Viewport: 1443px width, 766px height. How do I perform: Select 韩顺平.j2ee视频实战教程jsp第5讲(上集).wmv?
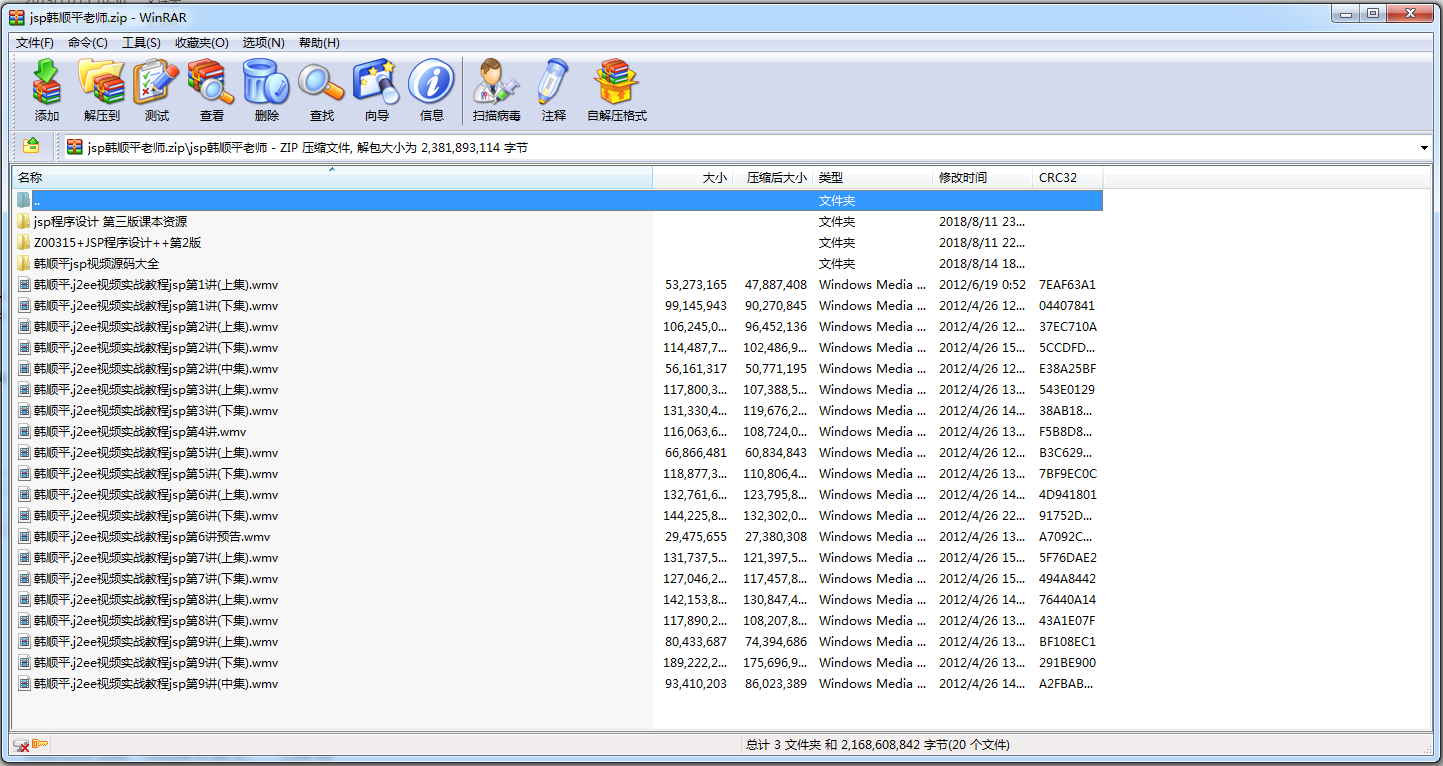pyautogui.click(x=156, y=452)
